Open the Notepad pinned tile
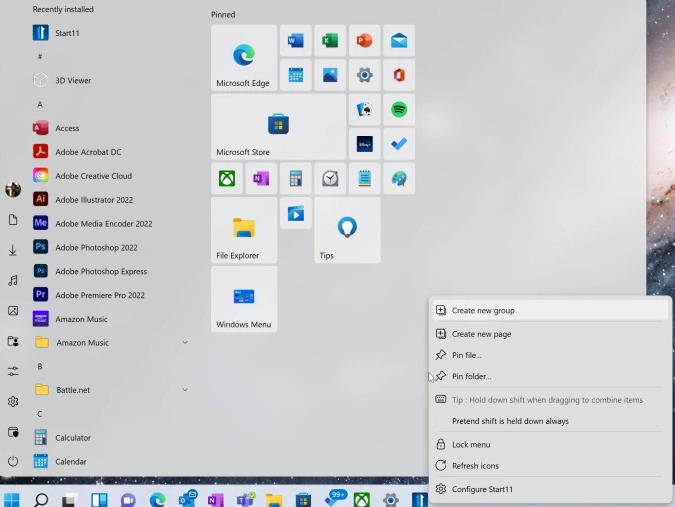The image size is (675, 507). [x=365, y=178]
